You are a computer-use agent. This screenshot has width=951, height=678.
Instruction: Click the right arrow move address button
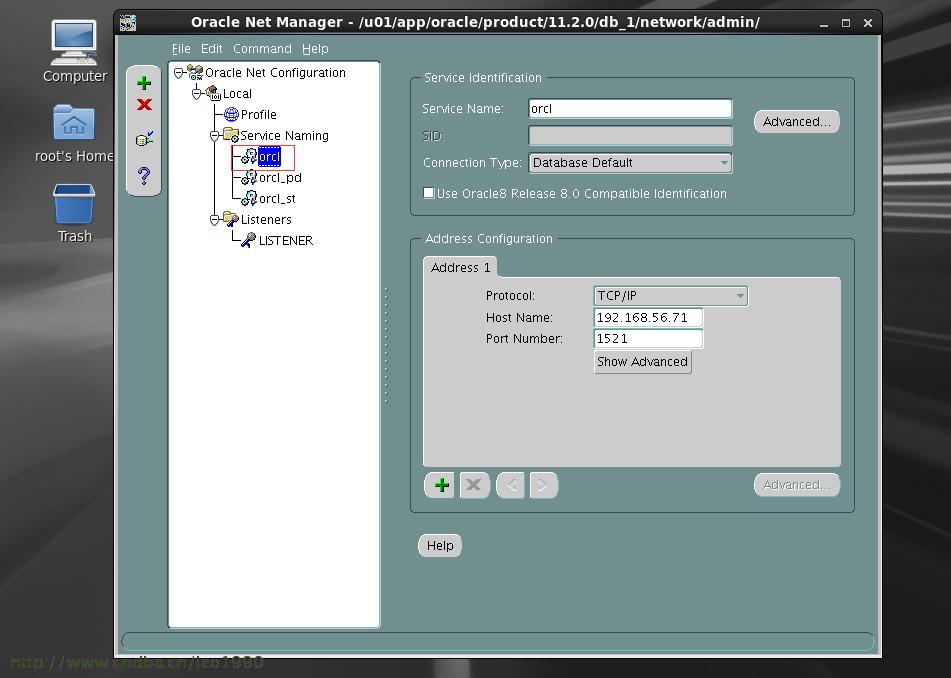(x=543, y=485)
